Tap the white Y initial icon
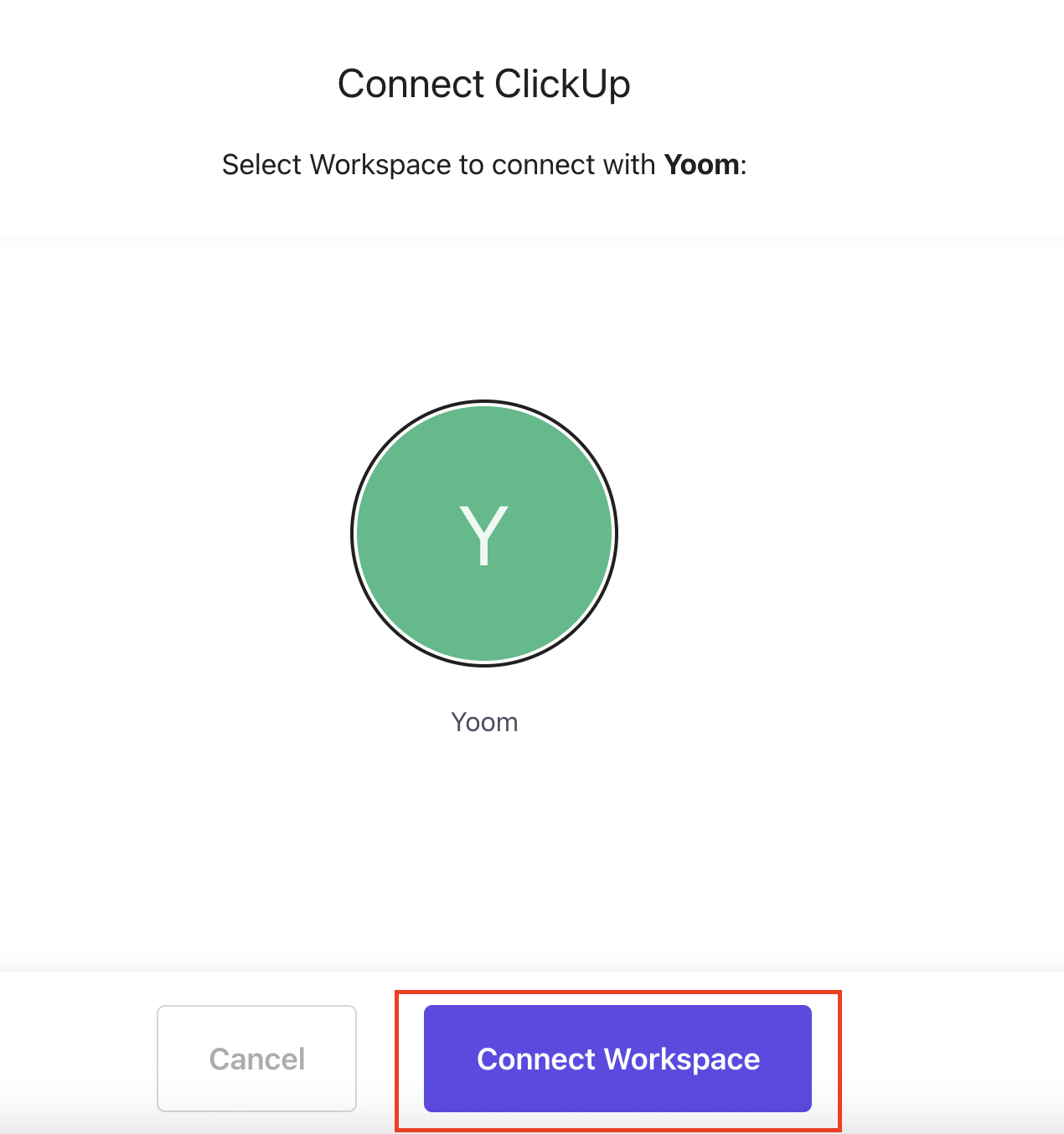1064x1134 pixels. [483, 534]
